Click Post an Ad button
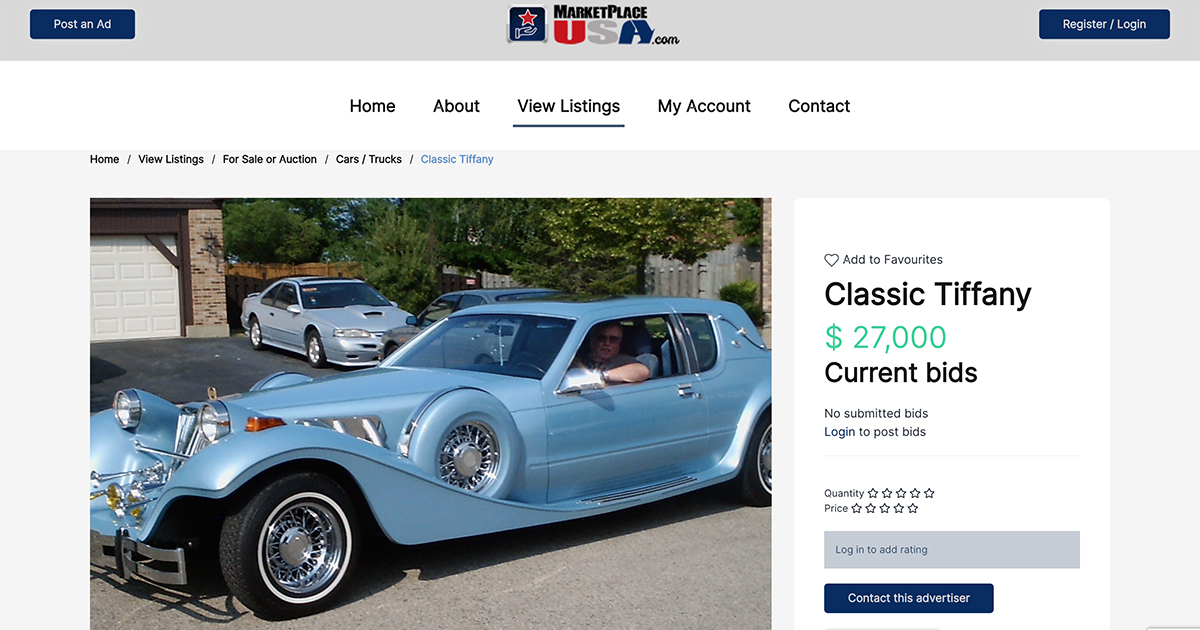Image resolution: width=1200 pixels, height=630 pixels. (x=82, y=24)
